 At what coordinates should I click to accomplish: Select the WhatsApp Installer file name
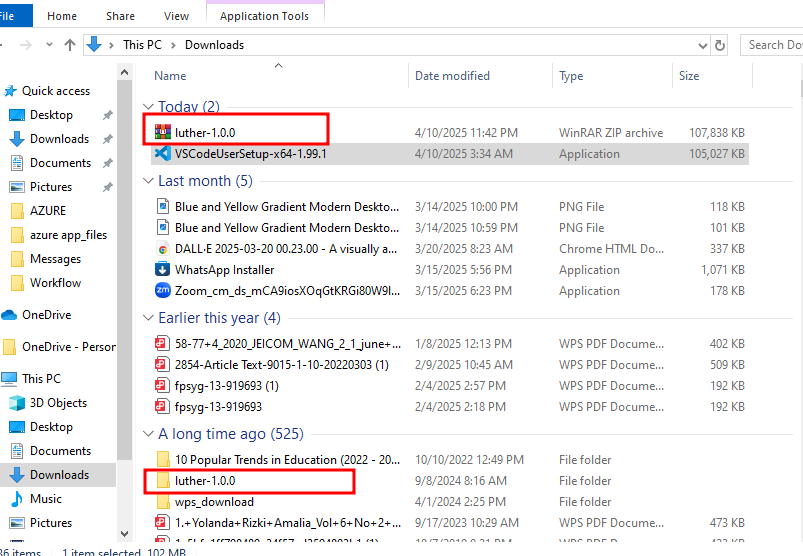pyautogui.click(x=224, y=270)
